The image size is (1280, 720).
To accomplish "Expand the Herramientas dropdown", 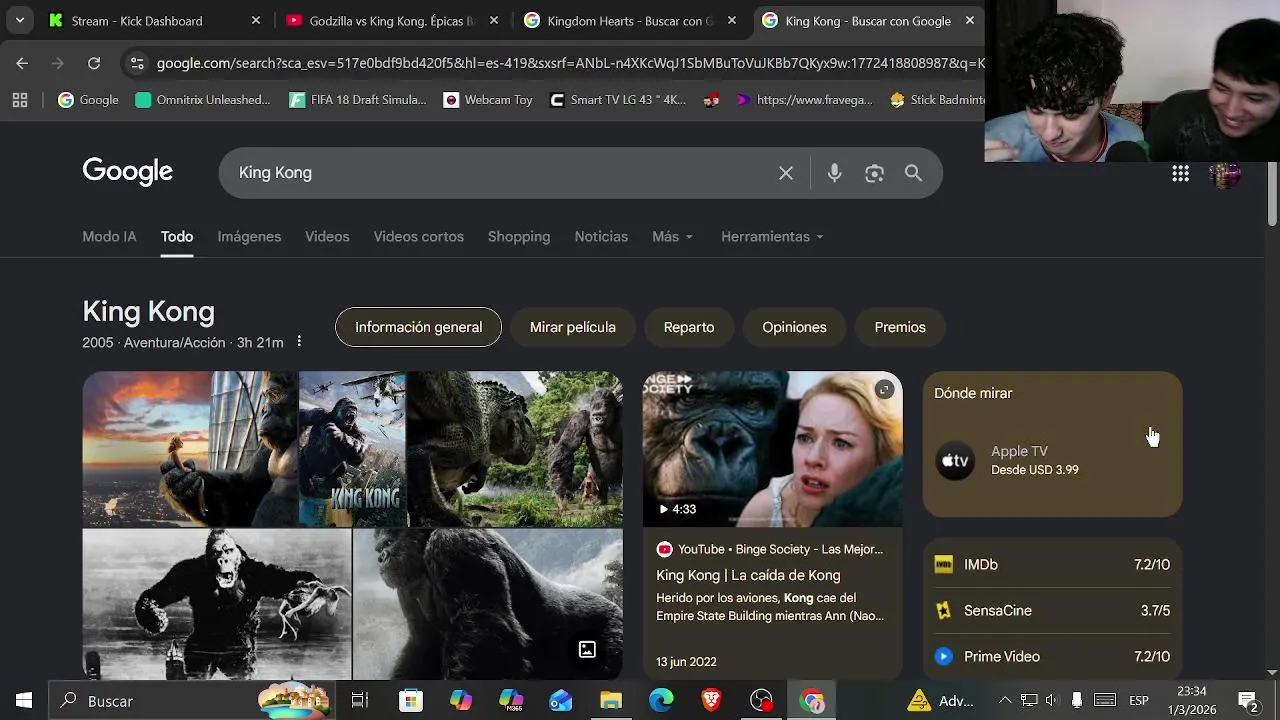I will (772, 237).
